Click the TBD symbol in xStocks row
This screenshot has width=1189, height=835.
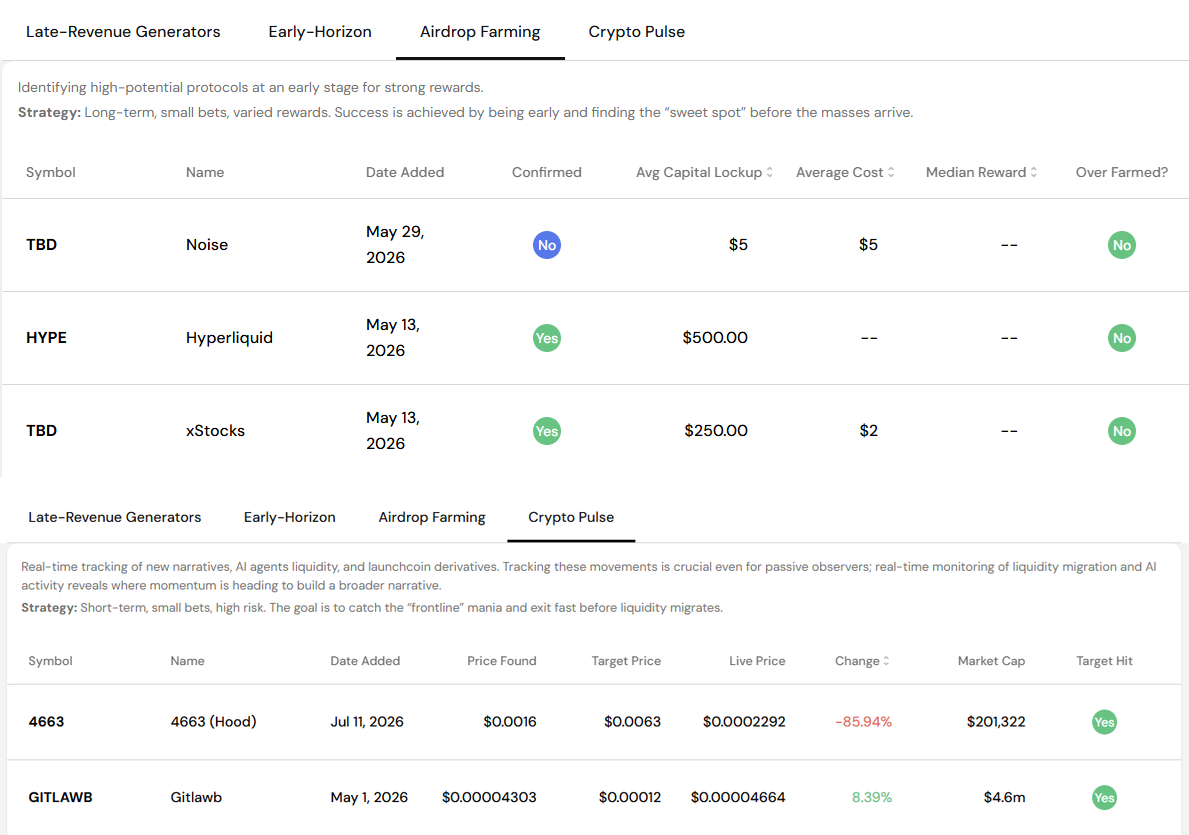coord(42,430)
